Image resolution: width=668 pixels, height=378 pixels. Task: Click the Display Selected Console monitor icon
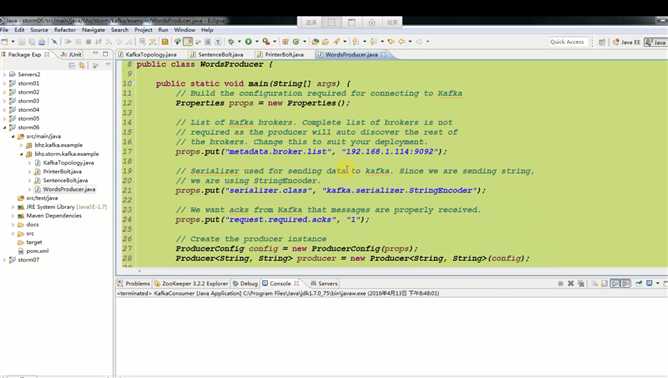point(649,283)
